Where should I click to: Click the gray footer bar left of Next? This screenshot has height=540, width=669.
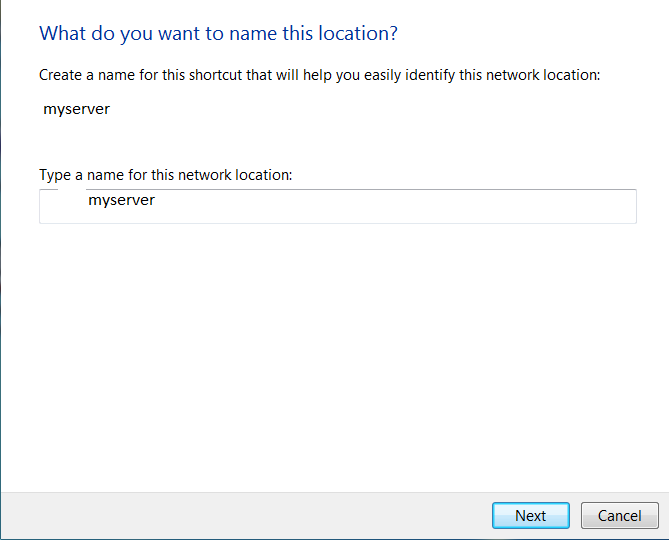240,516
